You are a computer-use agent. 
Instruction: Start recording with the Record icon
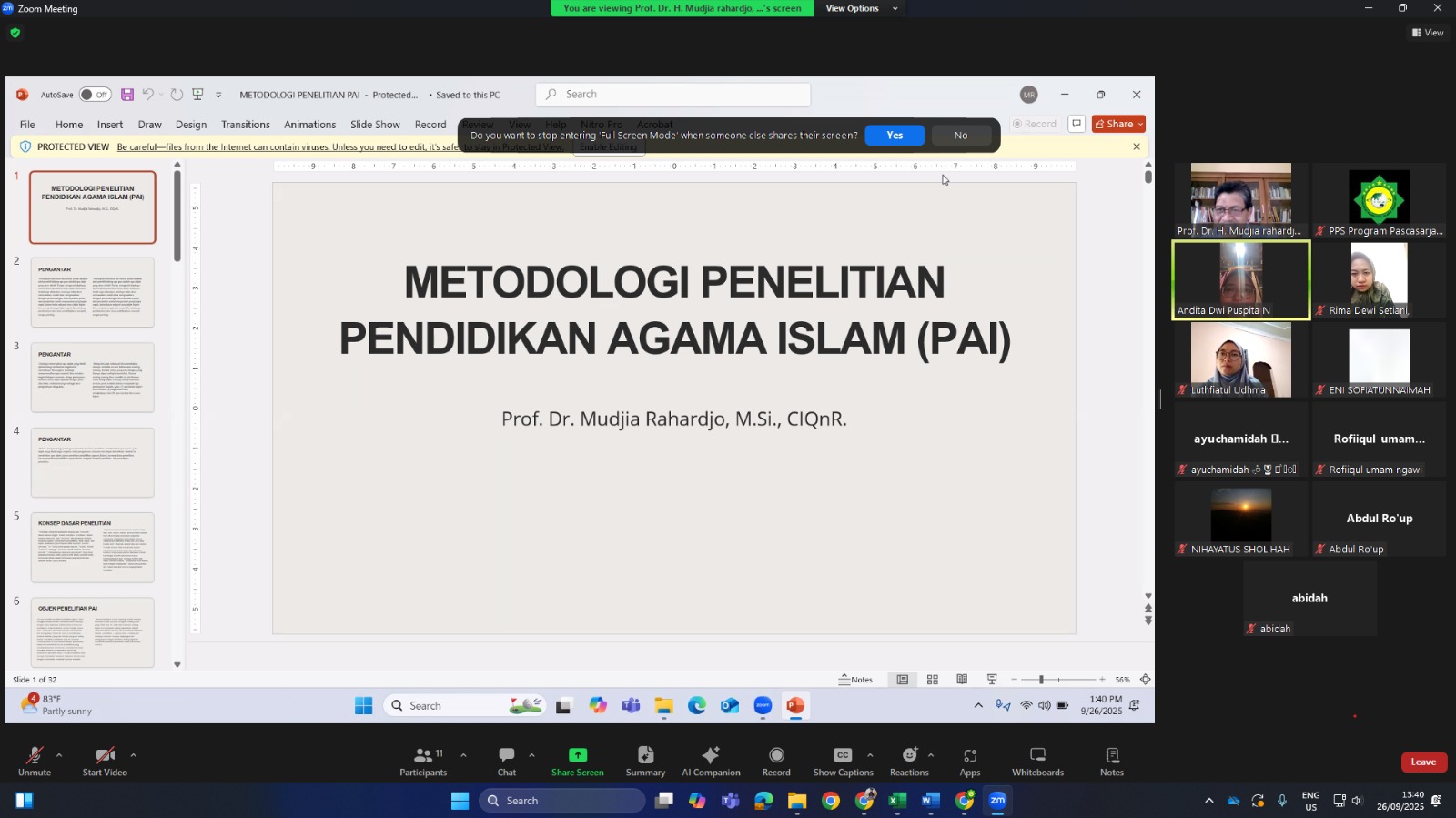[x=776, y=761]
